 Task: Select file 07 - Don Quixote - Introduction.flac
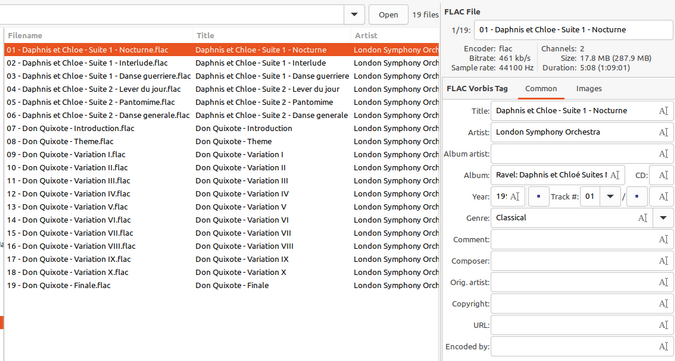(221, 128)
